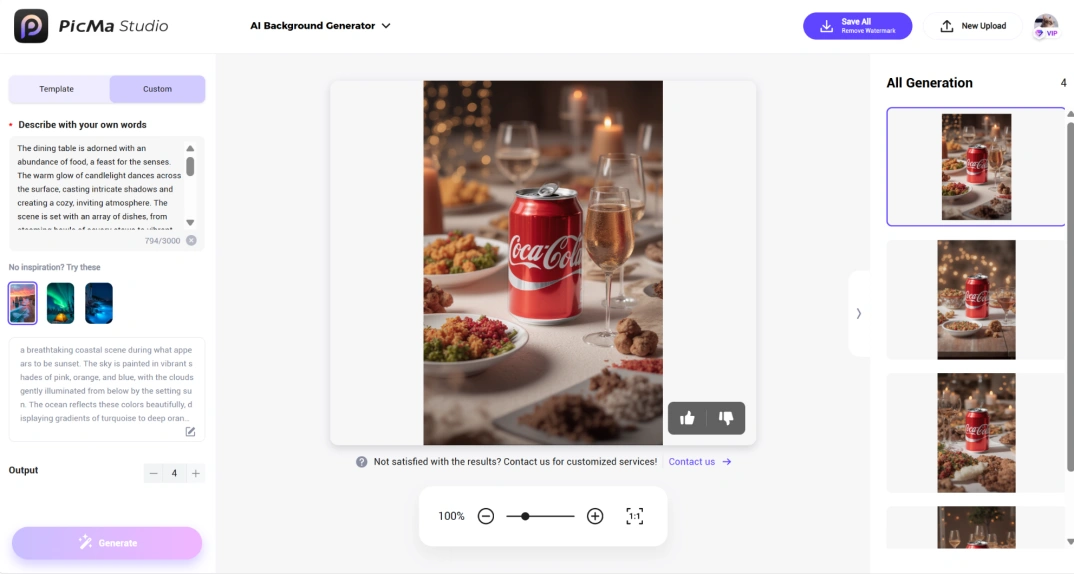1074x574 pixels.
Task: Select the third generated image thumbnail
Action: point(976,433)
